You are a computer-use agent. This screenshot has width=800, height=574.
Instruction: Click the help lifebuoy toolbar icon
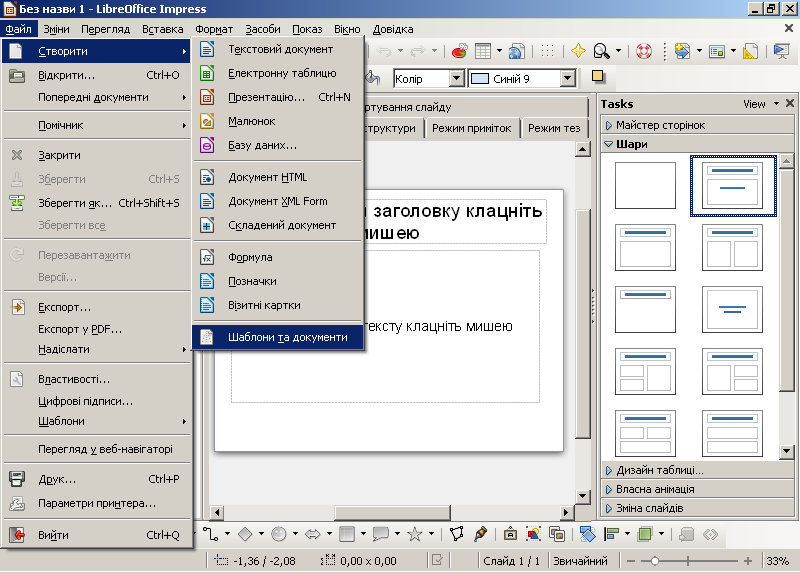[x=644, y=51]
